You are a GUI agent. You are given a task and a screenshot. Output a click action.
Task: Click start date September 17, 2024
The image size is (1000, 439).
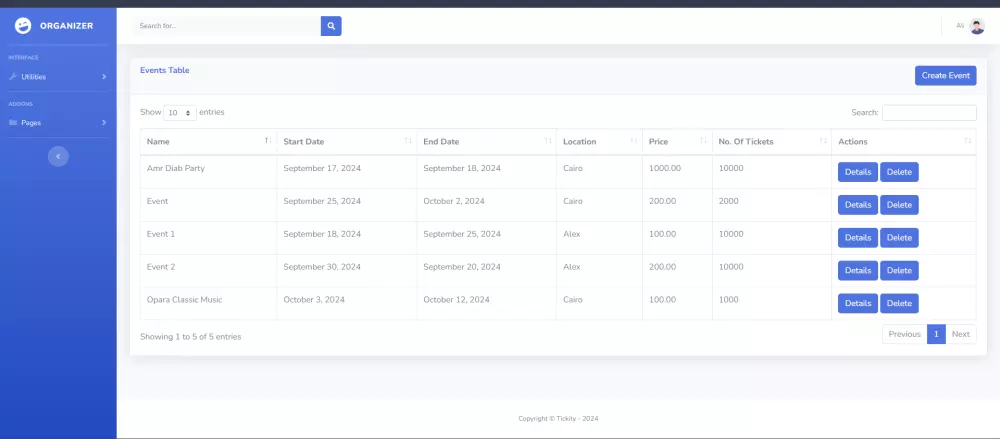tap(322, 168)
